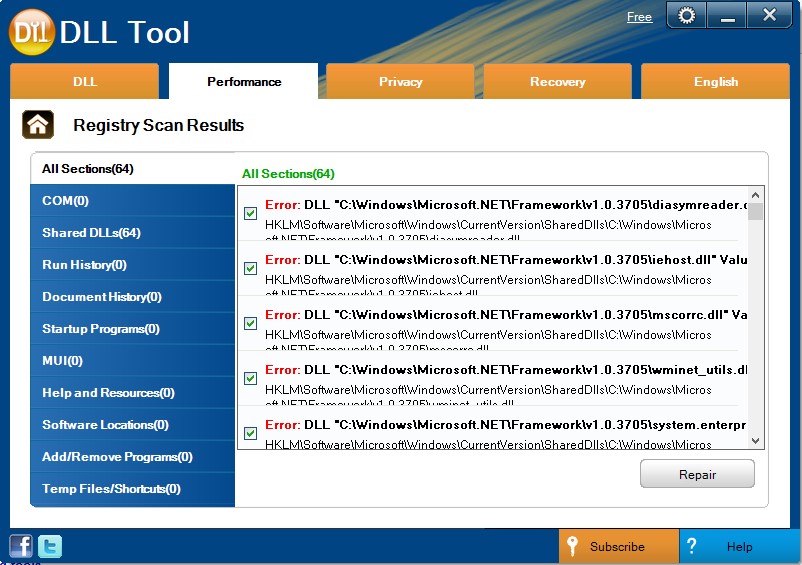The width and height of the screenshot is (802, 565).
Task: Switch to the DLL tab
Action: 84,81
